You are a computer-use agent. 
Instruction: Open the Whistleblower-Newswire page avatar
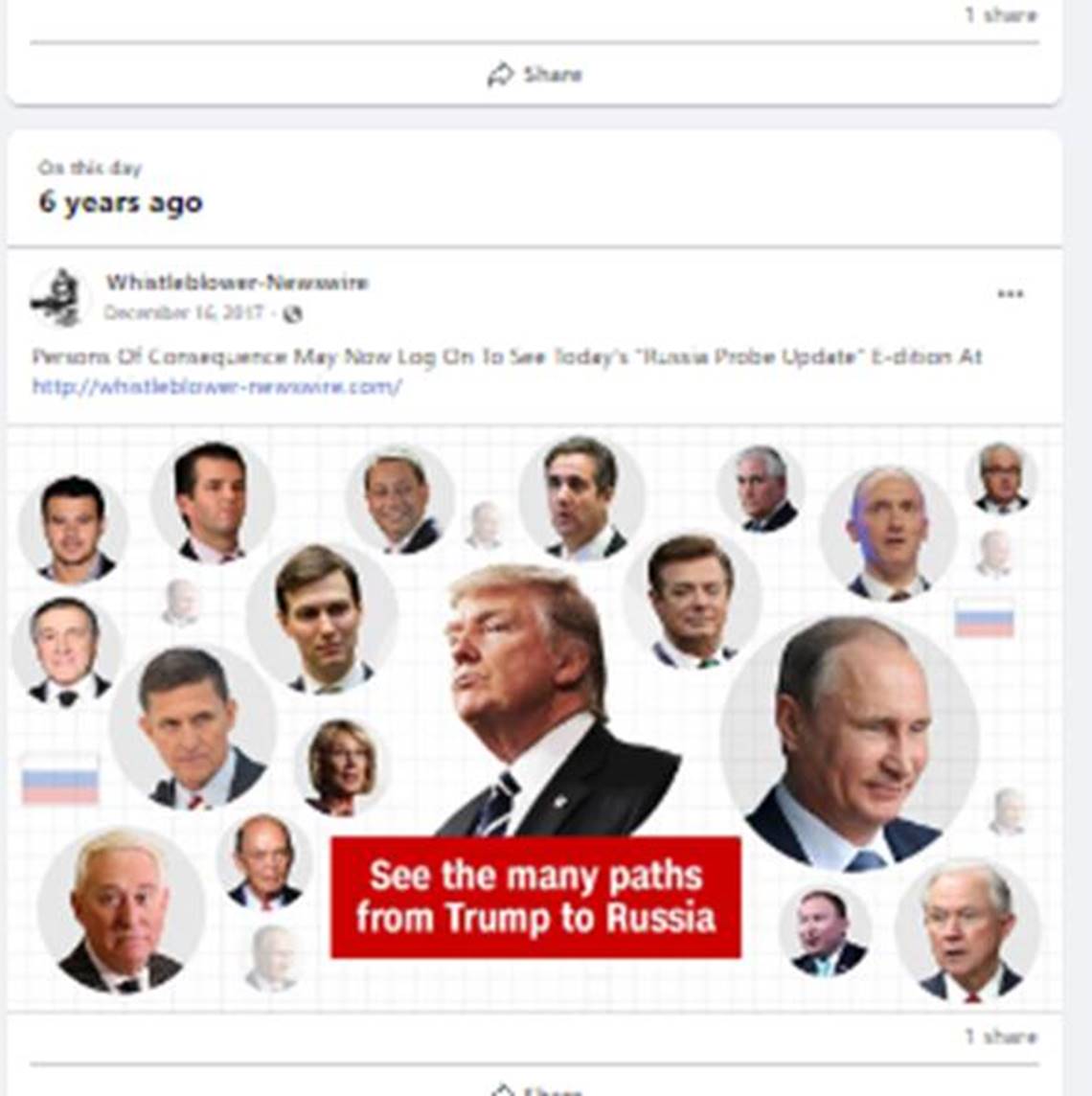[58, 298]
